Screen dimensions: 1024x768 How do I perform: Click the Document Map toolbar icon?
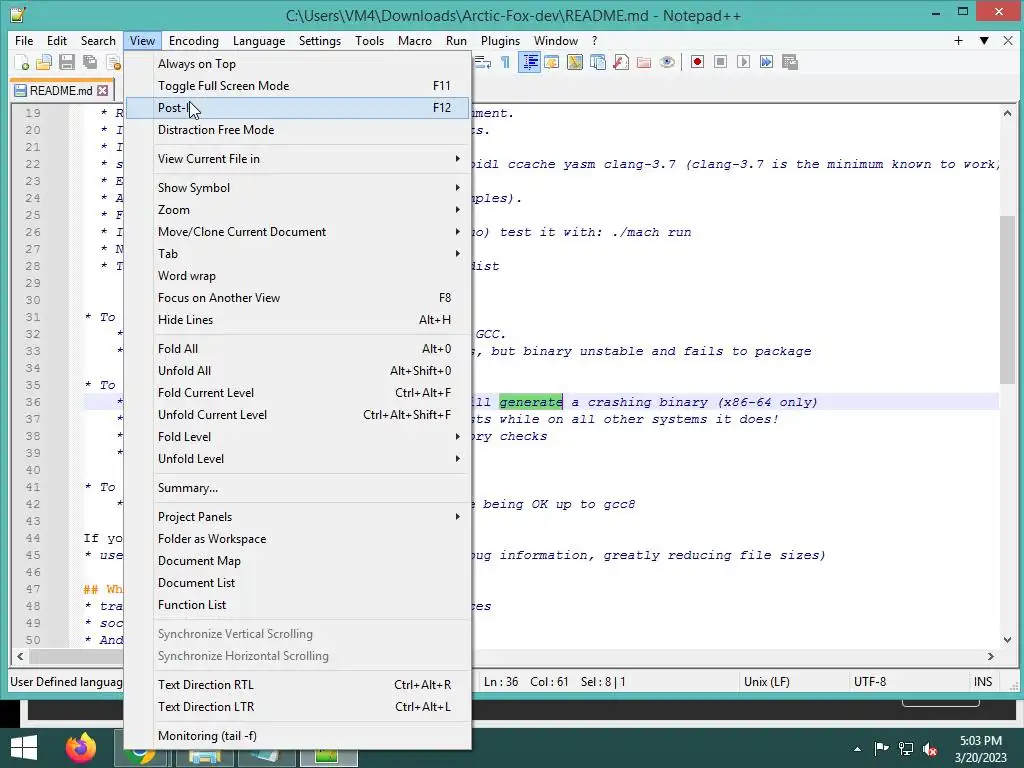click(575, 62)
